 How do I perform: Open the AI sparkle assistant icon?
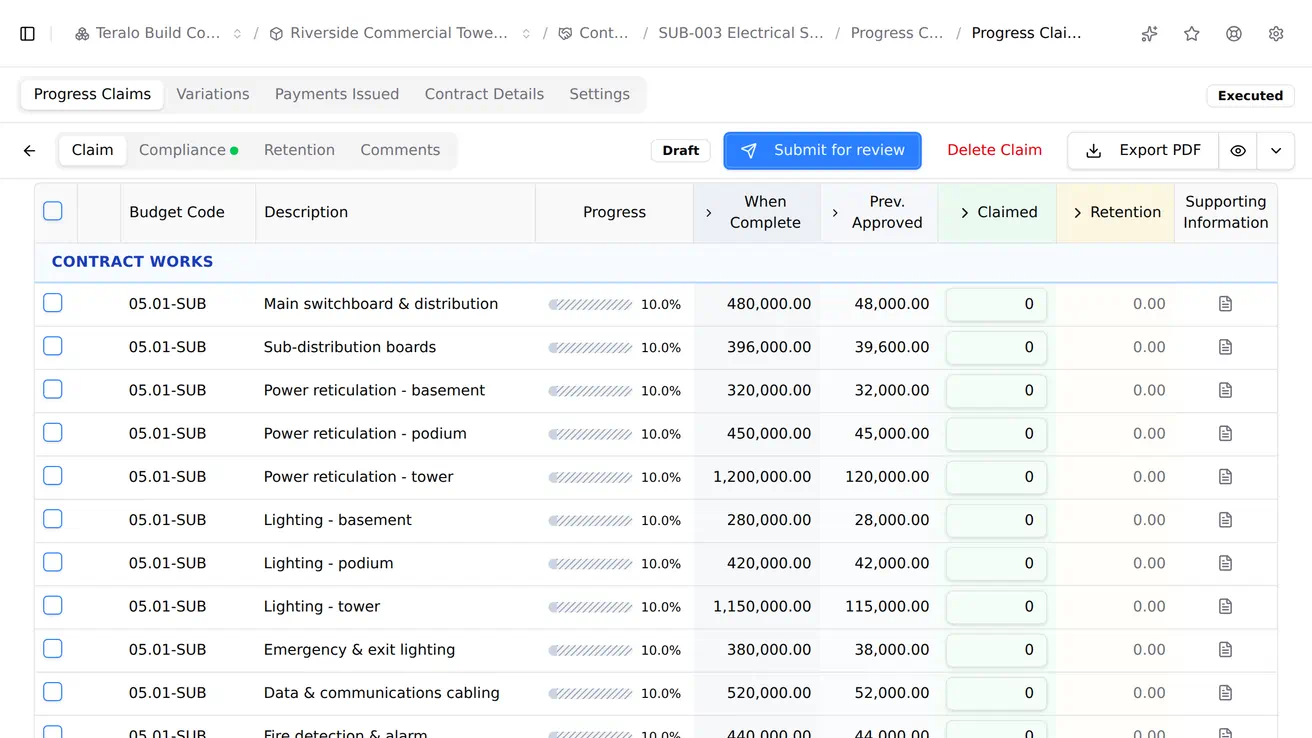pyautogui.click(x=1150, y=34)
